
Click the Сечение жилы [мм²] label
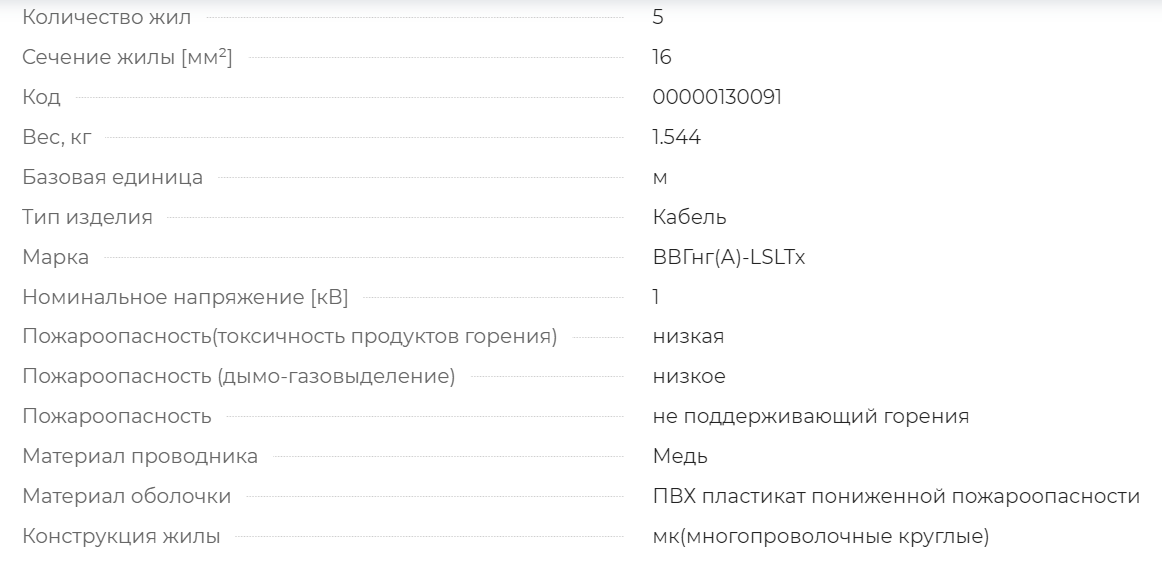click(x=127, y=57)
